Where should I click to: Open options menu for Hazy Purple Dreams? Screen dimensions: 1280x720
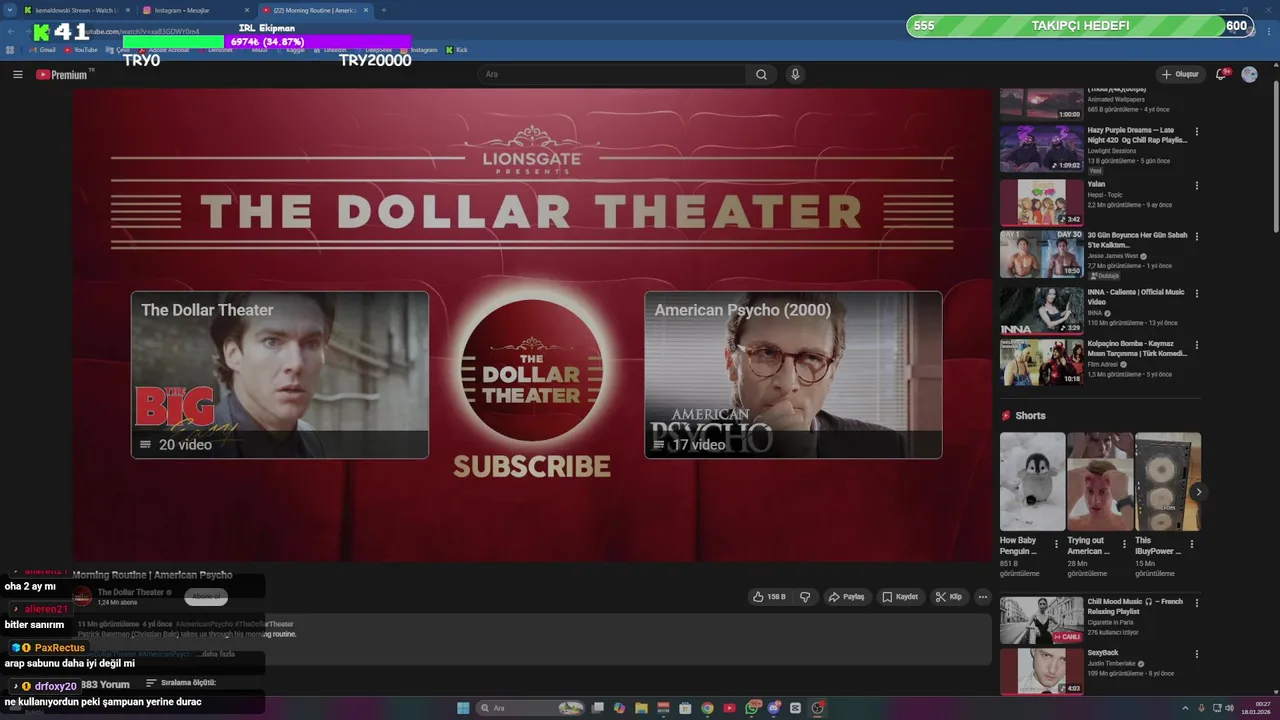pyautogui.click(x=1196, y=131)
